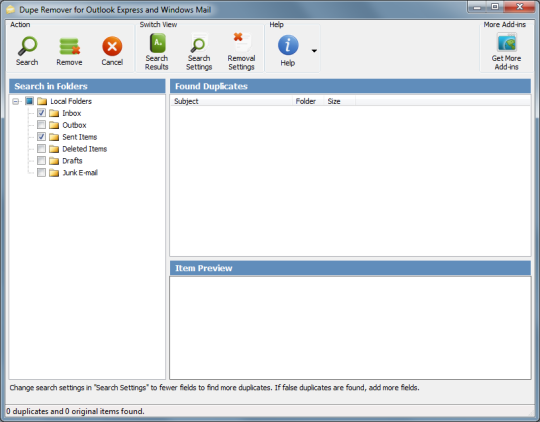Image resolution: width=540 pixels, height=422 pixels.
Task: Click inside the Item Preview pane
Action: click(350, 328)
